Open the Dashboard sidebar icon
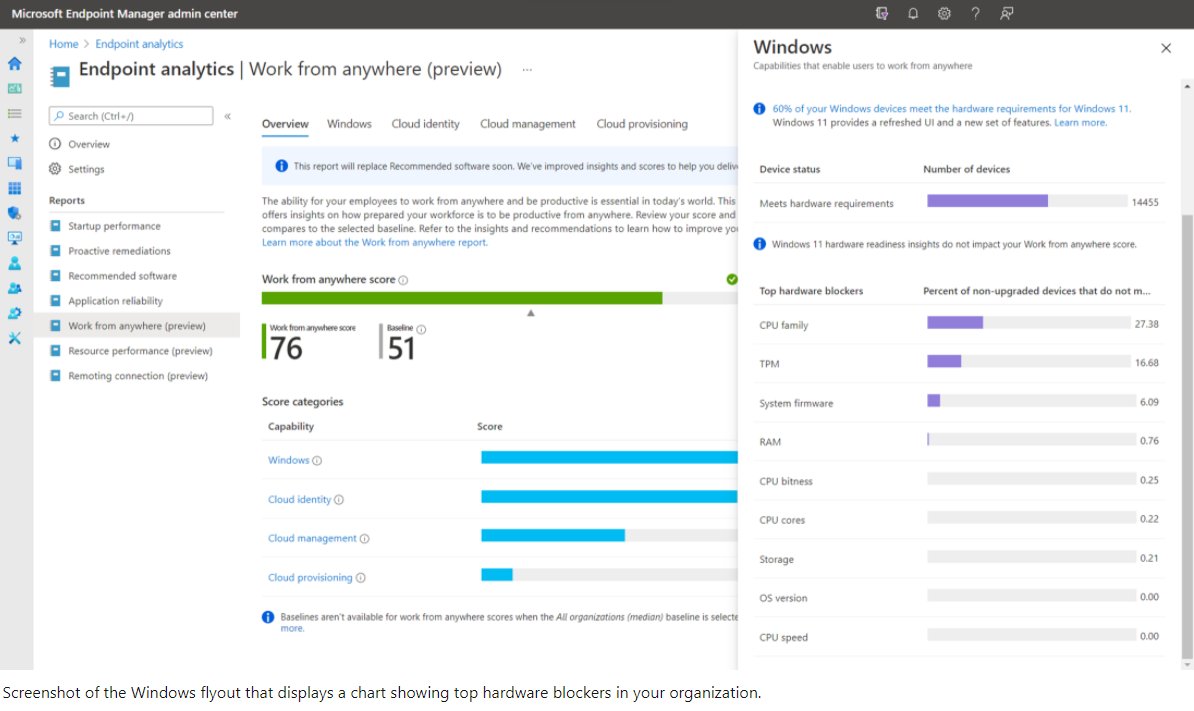The width and height of the screenshot is (1194, 711). pyautogui.click(x=14, y=89)
